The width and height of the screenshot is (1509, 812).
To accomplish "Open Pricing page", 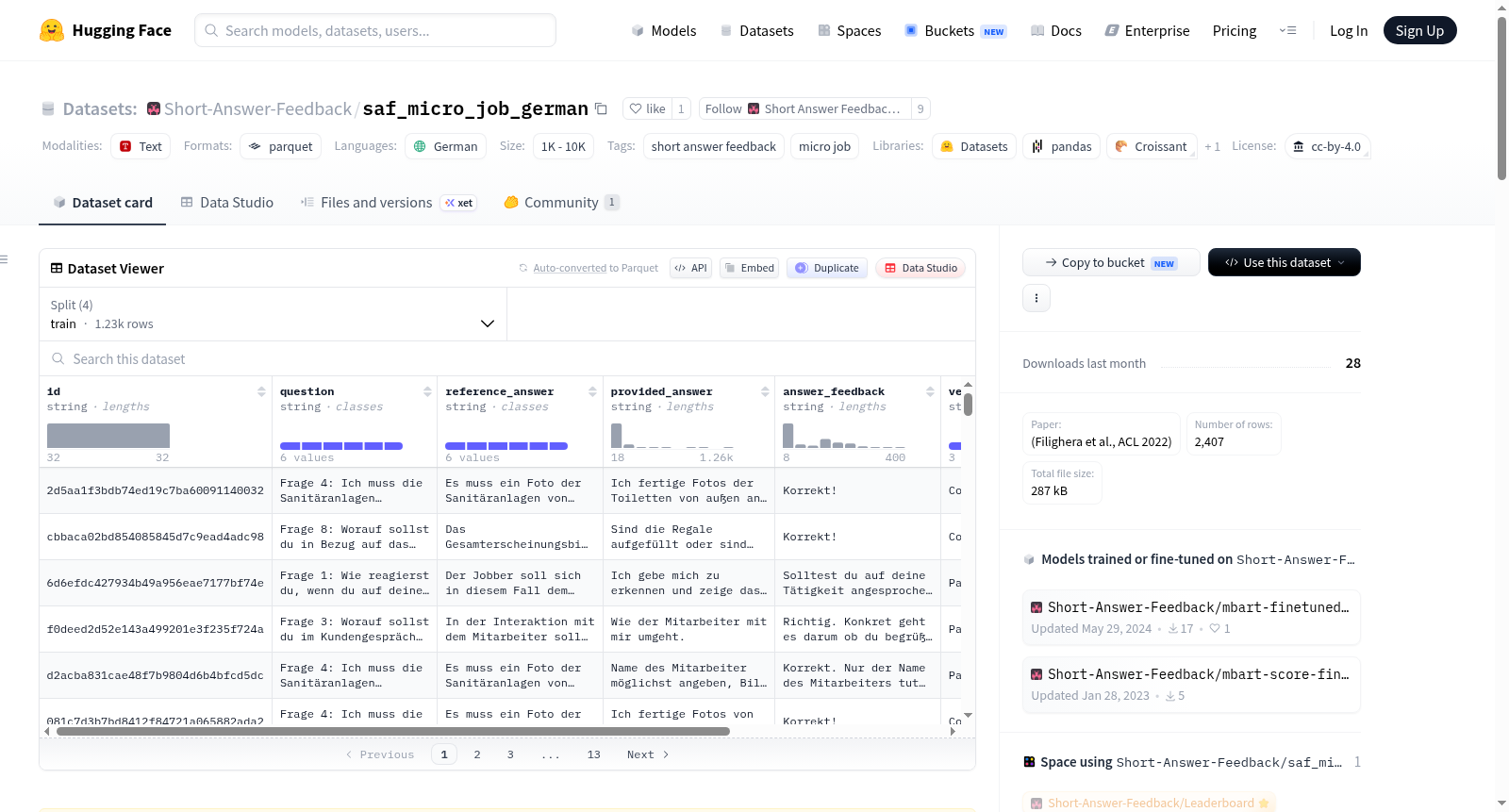I will pyautogui.click(x=1235, y=30).
